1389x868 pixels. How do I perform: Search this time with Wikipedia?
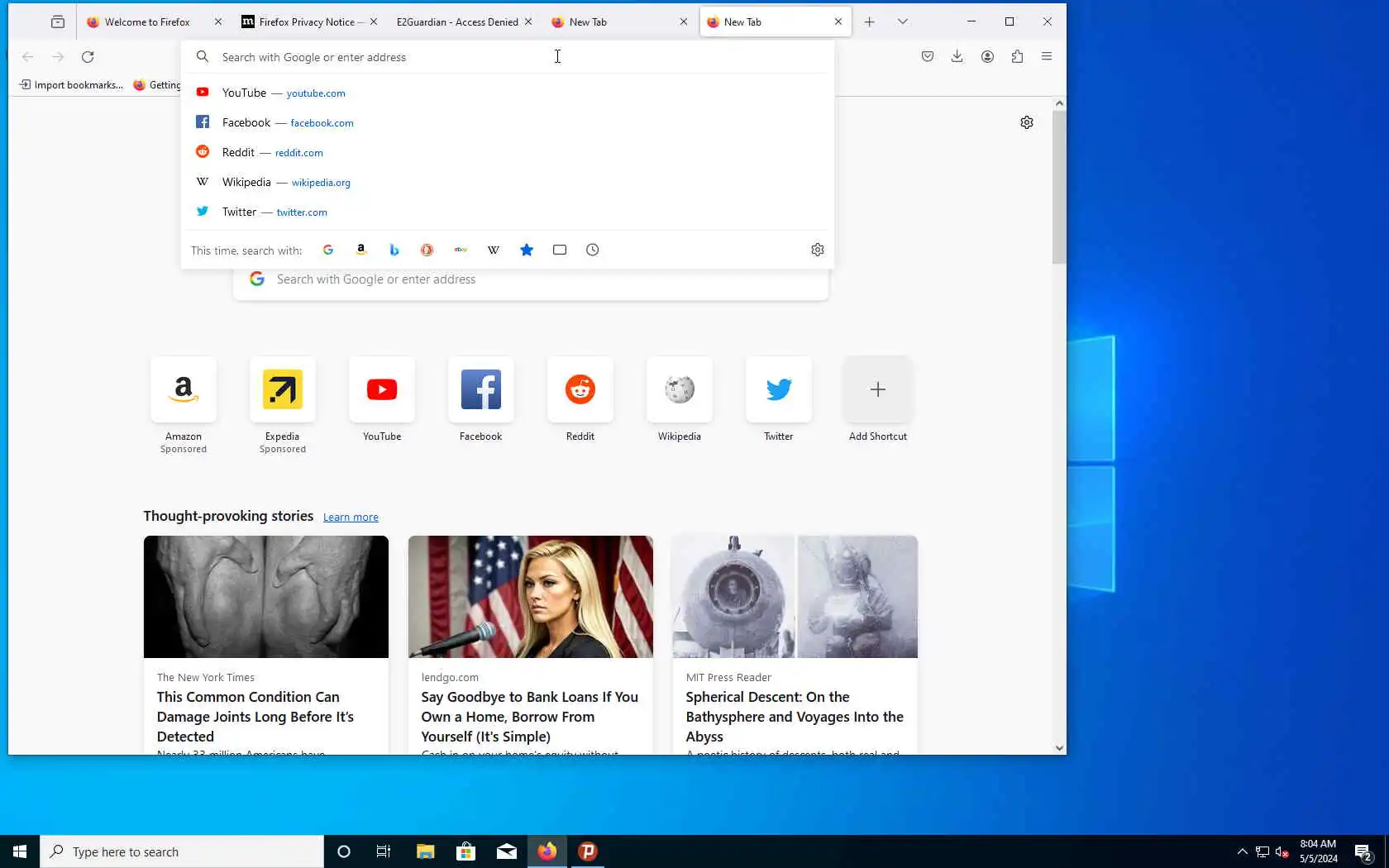pyautogui.click(x=494, y=250)
